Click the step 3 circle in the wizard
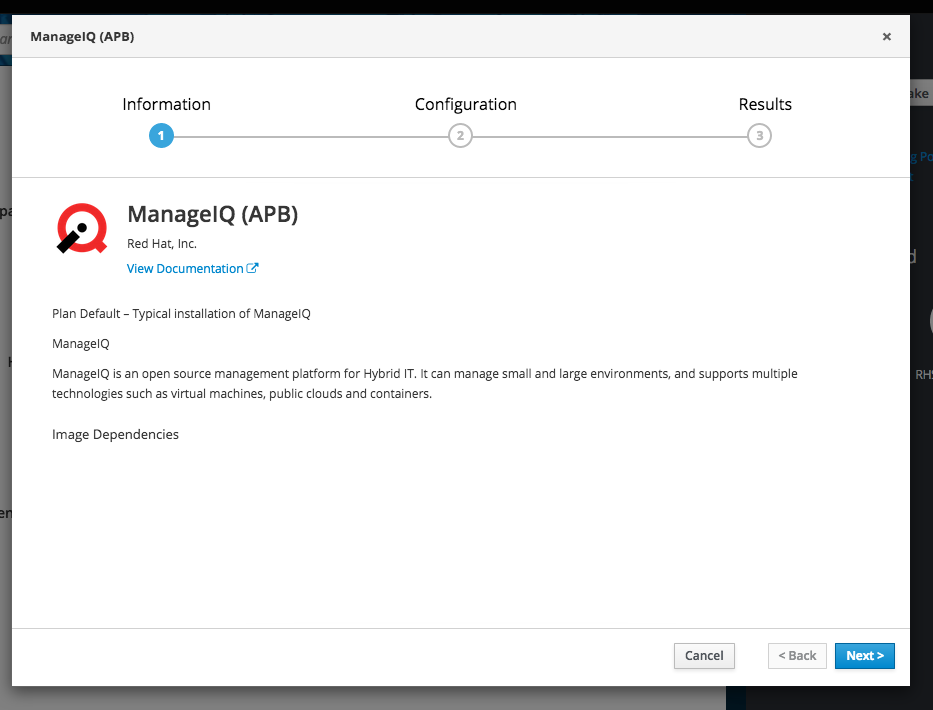This screenshot has height=710, width=933. coord(759,135)
